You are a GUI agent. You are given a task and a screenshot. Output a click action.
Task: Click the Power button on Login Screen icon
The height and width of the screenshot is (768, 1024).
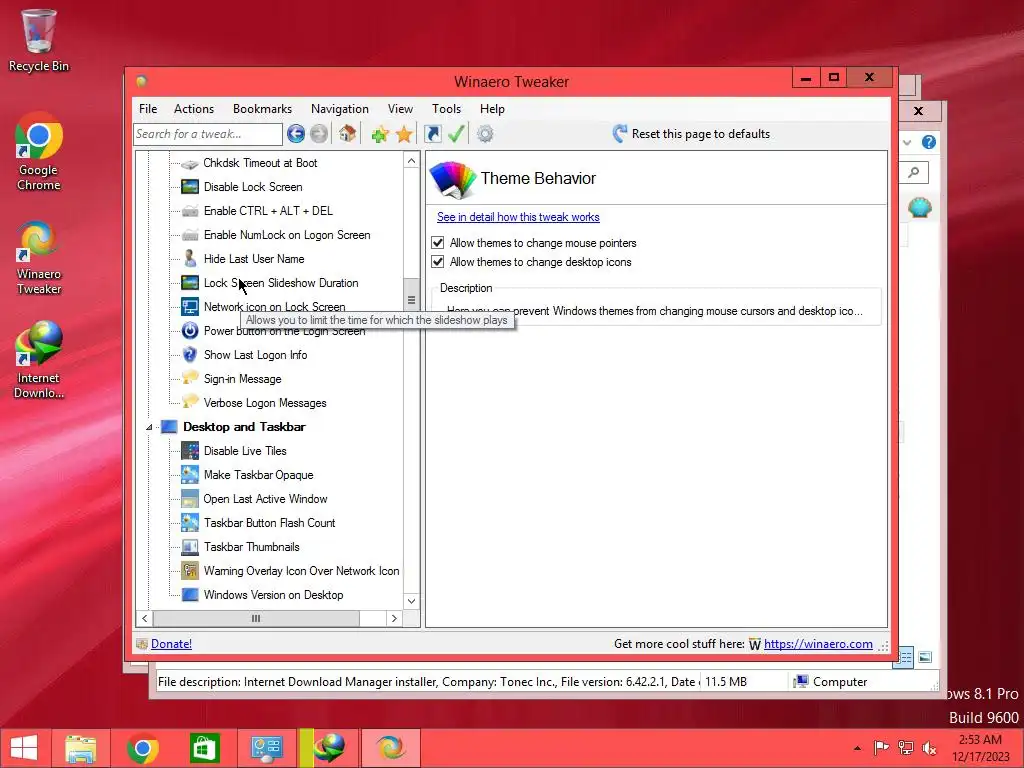pyautogui.click(x=190, y=330)
